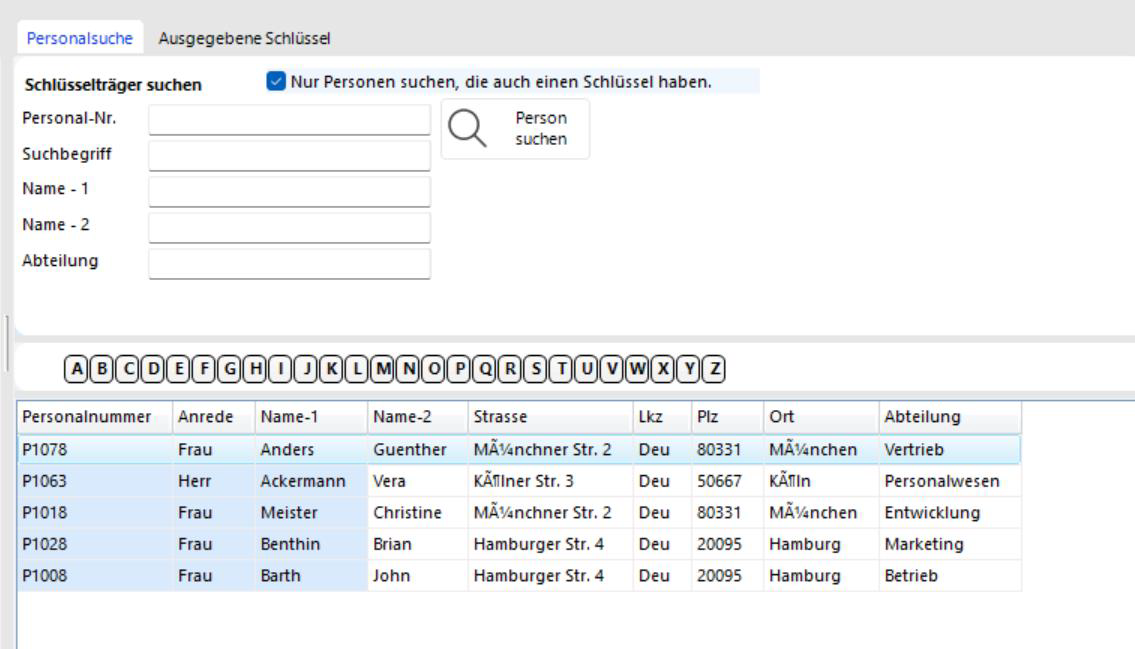
Task: Click into the Personal-Nr. input field
Action: click(289, 120)
